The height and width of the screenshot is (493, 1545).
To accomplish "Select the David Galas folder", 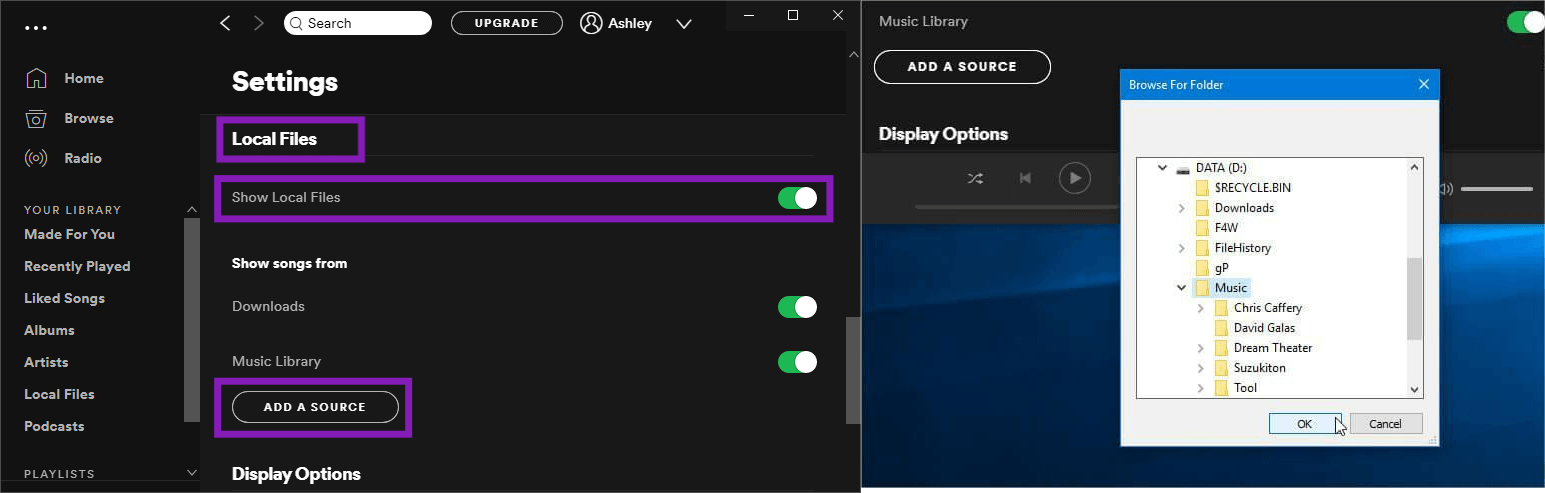I will (1255, 328).
